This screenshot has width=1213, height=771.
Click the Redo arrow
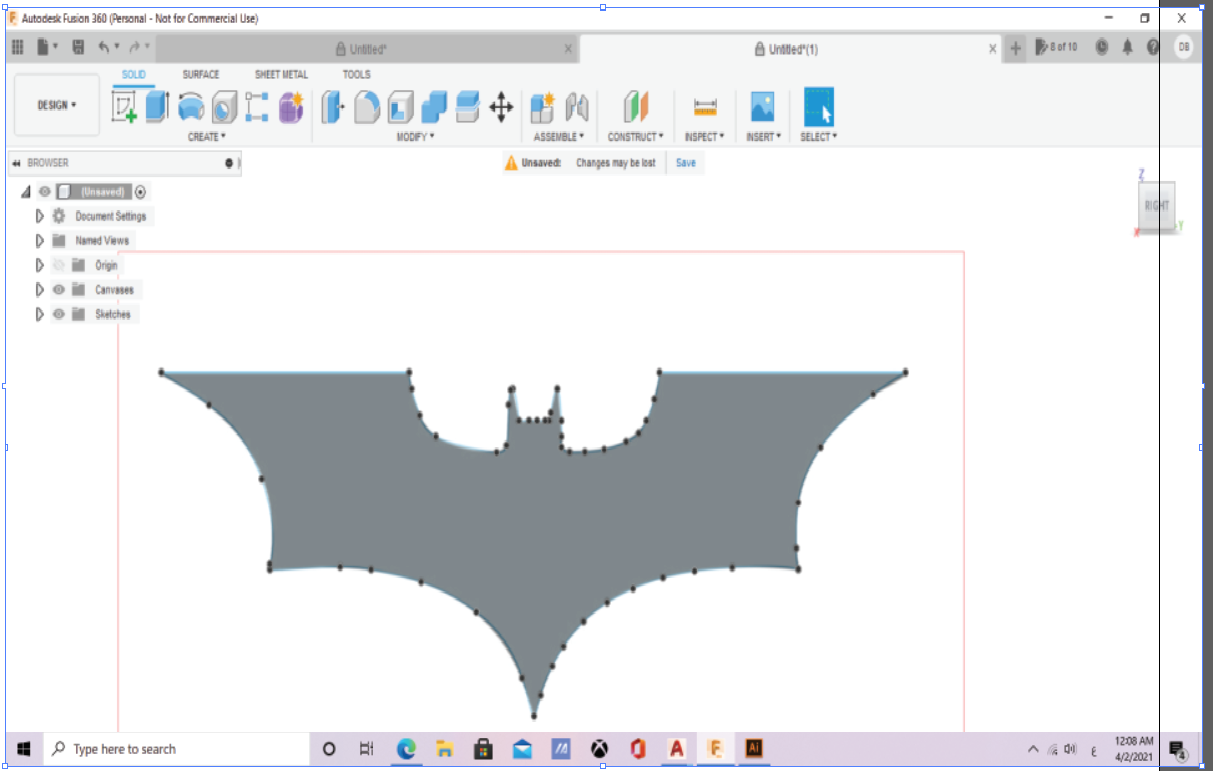tap(134, 47)
